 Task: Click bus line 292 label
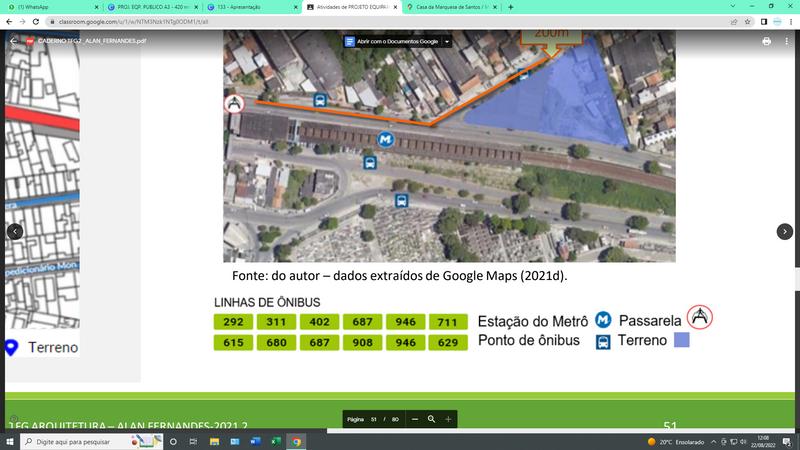pyautogui.click(x=233, y=322)
